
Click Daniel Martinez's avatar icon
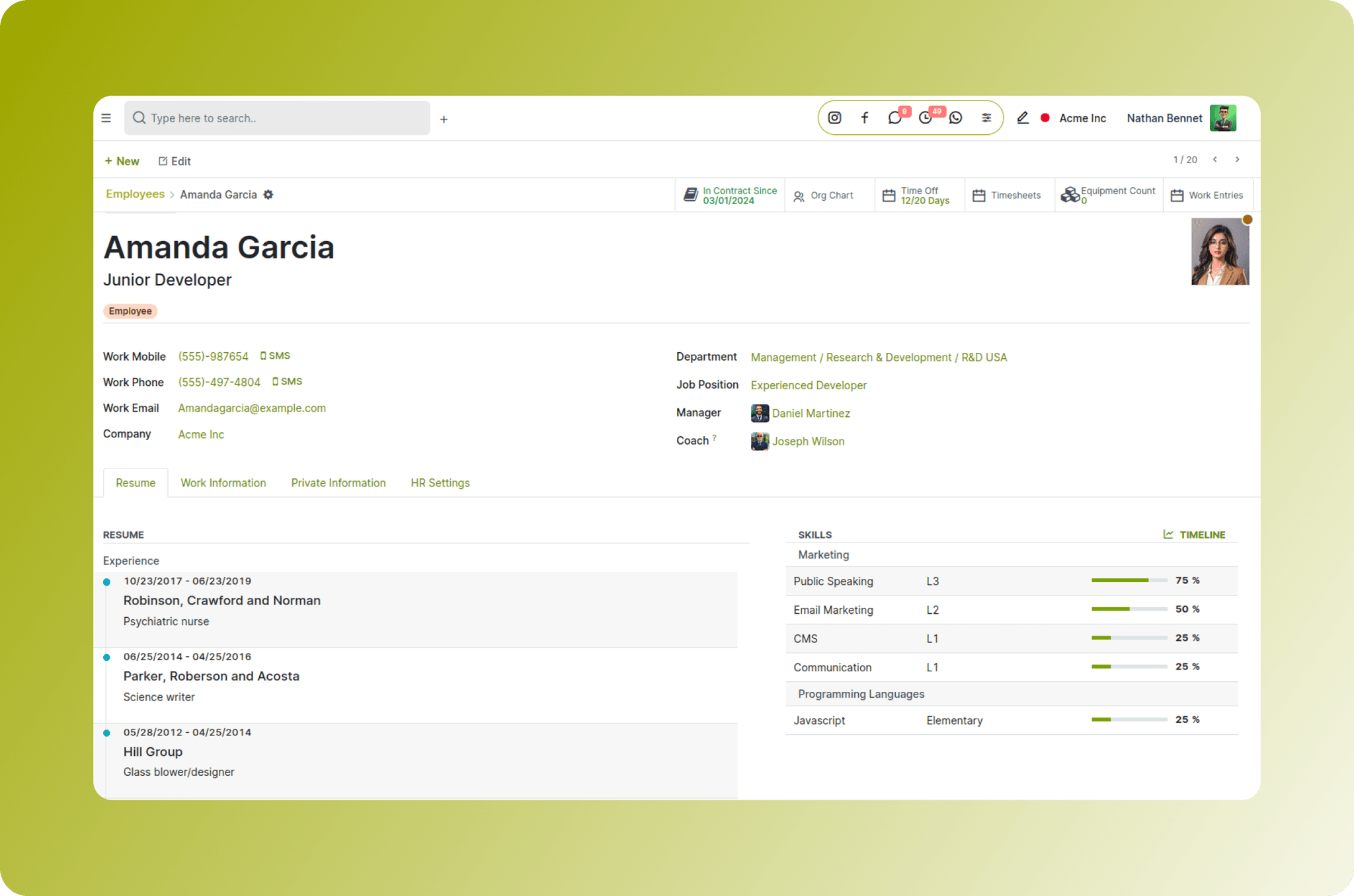(x=760, y=414)
